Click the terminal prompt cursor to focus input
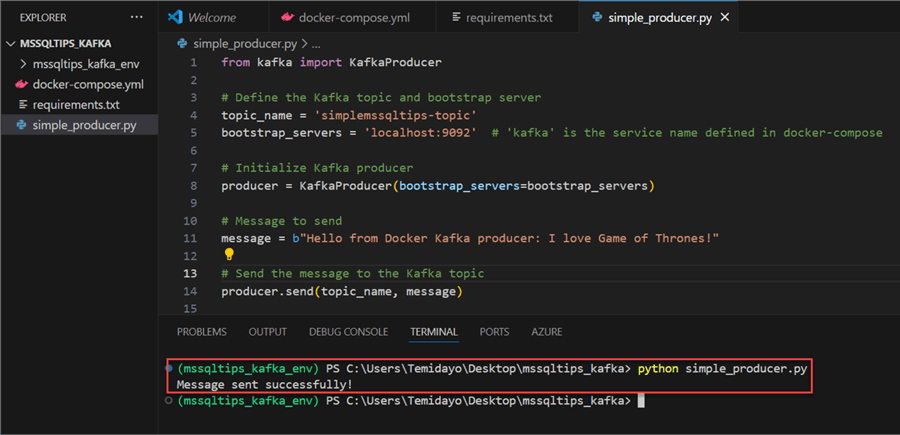Viewport: 900px width, 435px height. point(641,401)
